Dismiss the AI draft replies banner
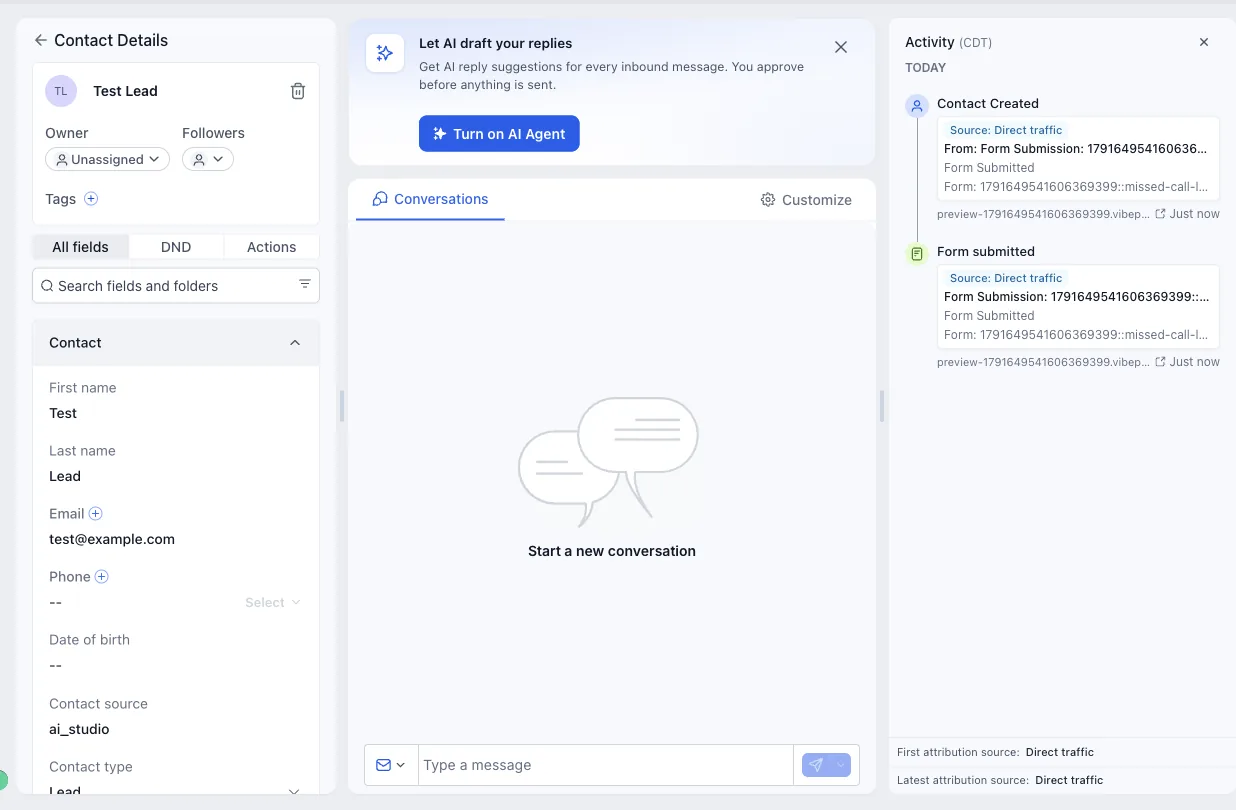Image resolution: width=1236 pixels, height=810 pixels. point(841,47)
